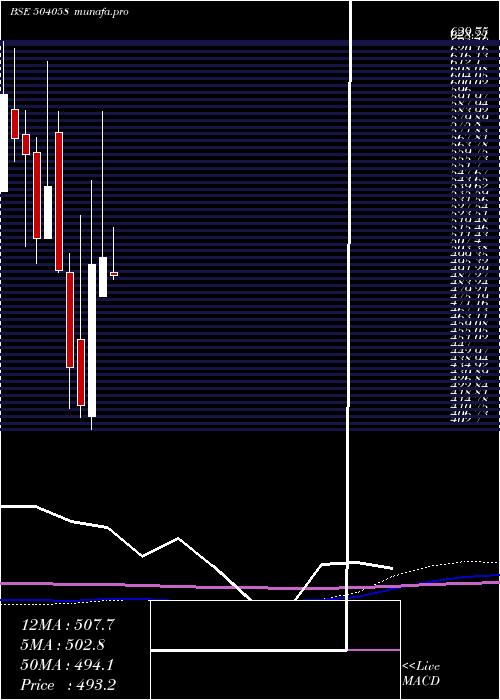Click the "<<Live MACD" label
The width and height of the screenshot is (500, 700).
point(421,674)
